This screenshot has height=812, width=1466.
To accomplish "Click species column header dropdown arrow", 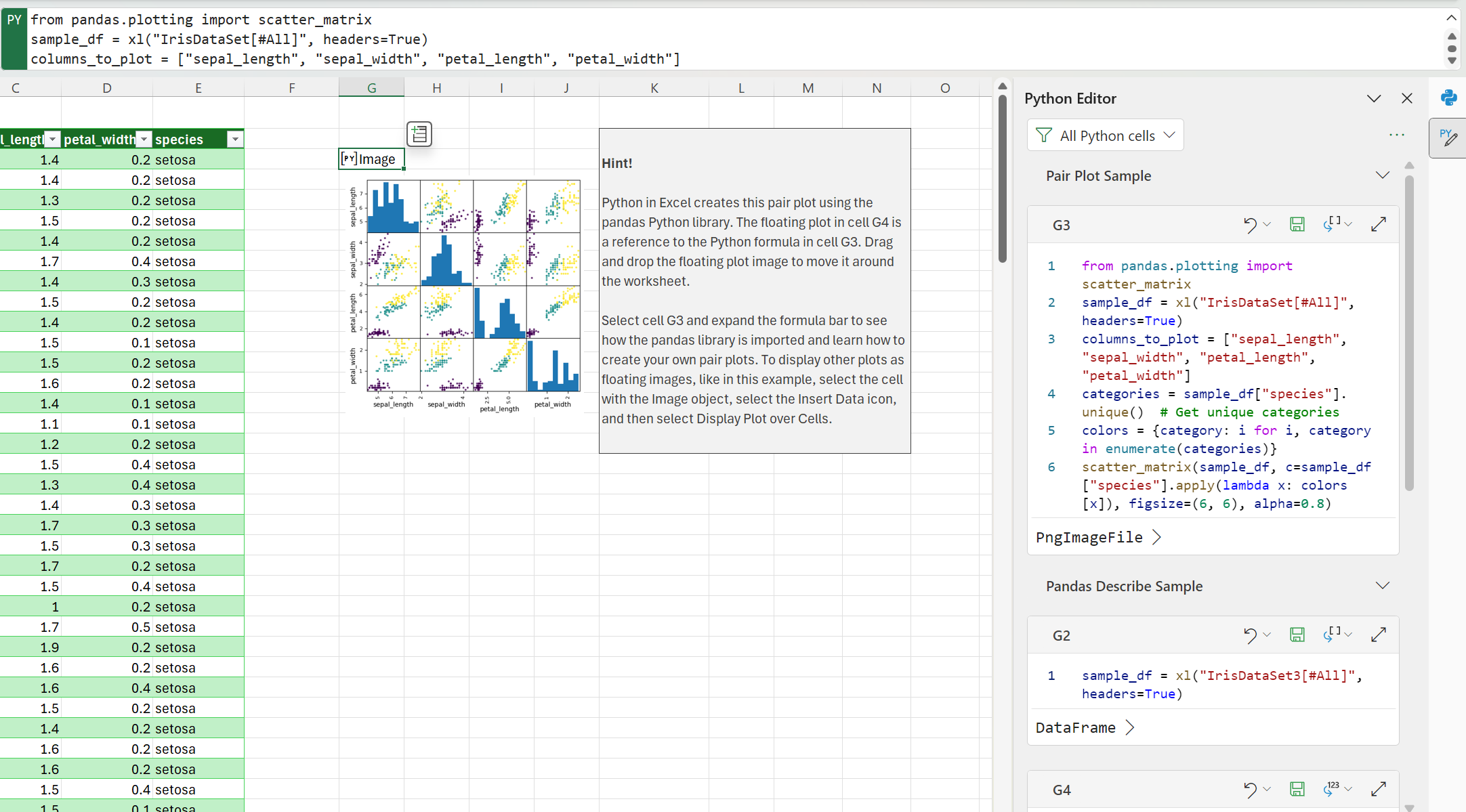I will pos(233,139).
